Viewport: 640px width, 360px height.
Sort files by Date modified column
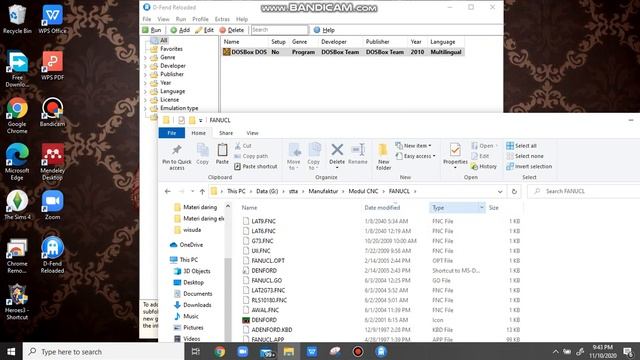[382, 208]
